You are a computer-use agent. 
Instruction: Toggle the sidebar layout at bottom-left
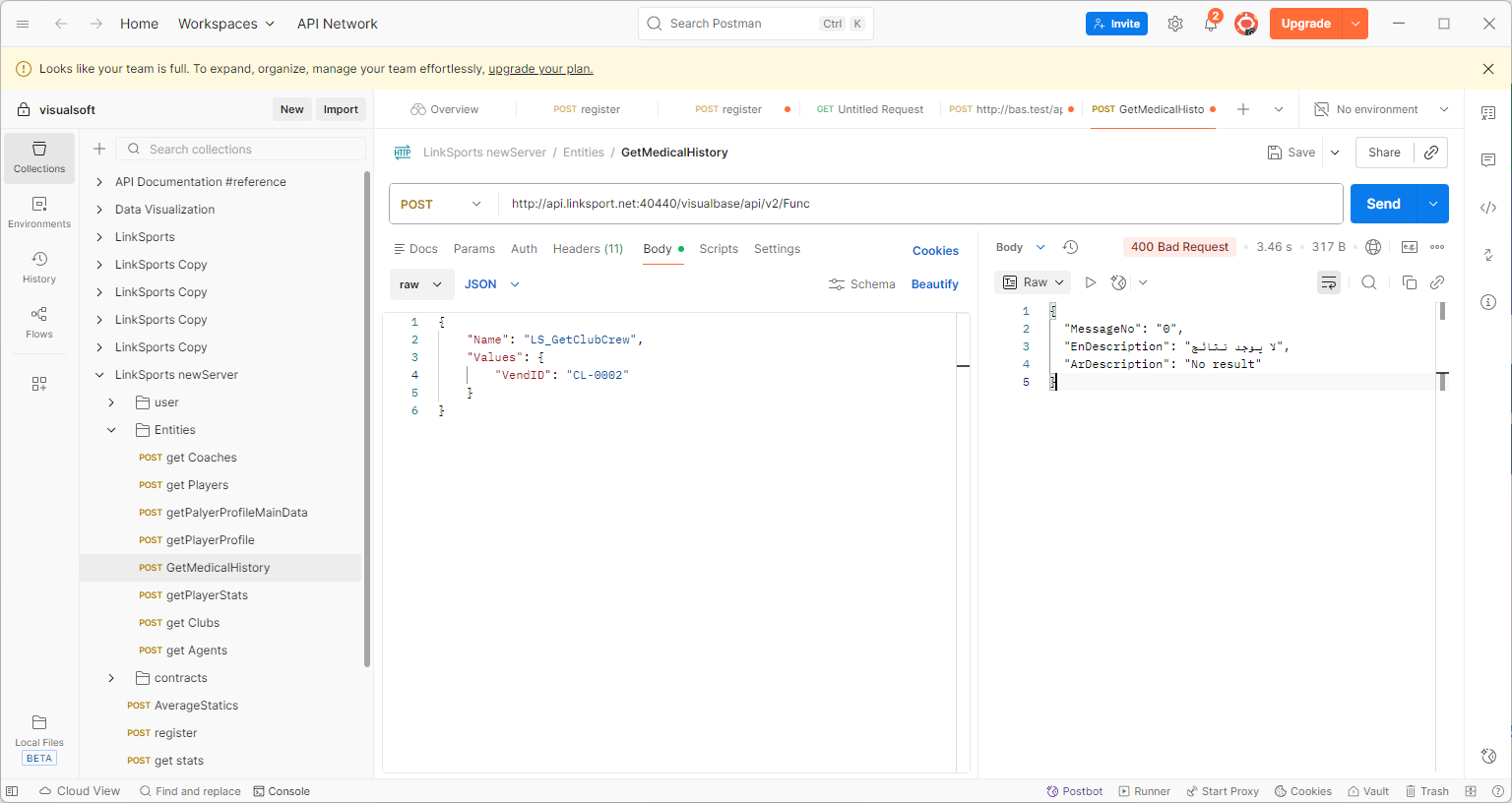12,791
